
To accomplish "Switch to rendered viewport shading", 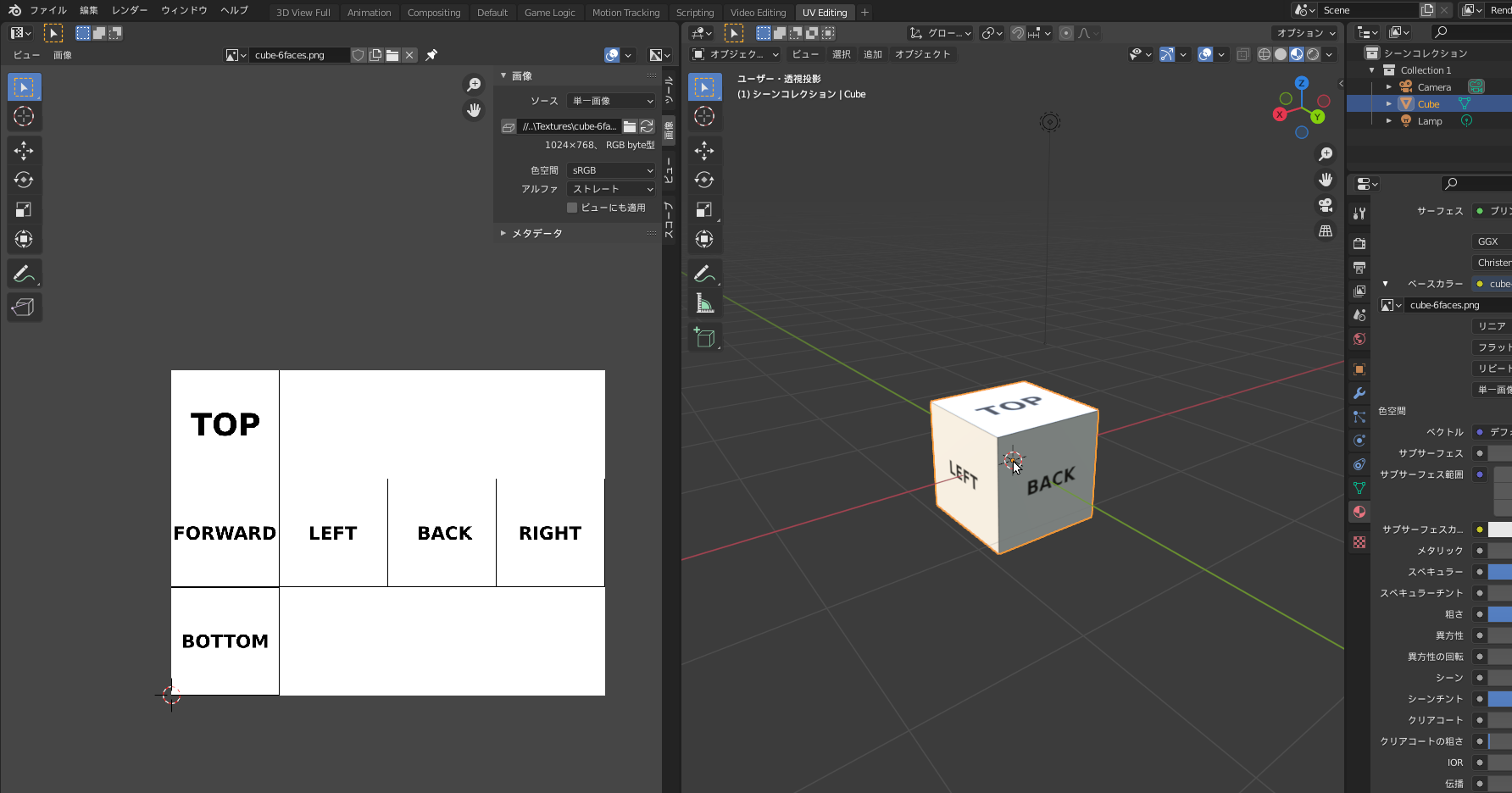I will click(1313, 54).
